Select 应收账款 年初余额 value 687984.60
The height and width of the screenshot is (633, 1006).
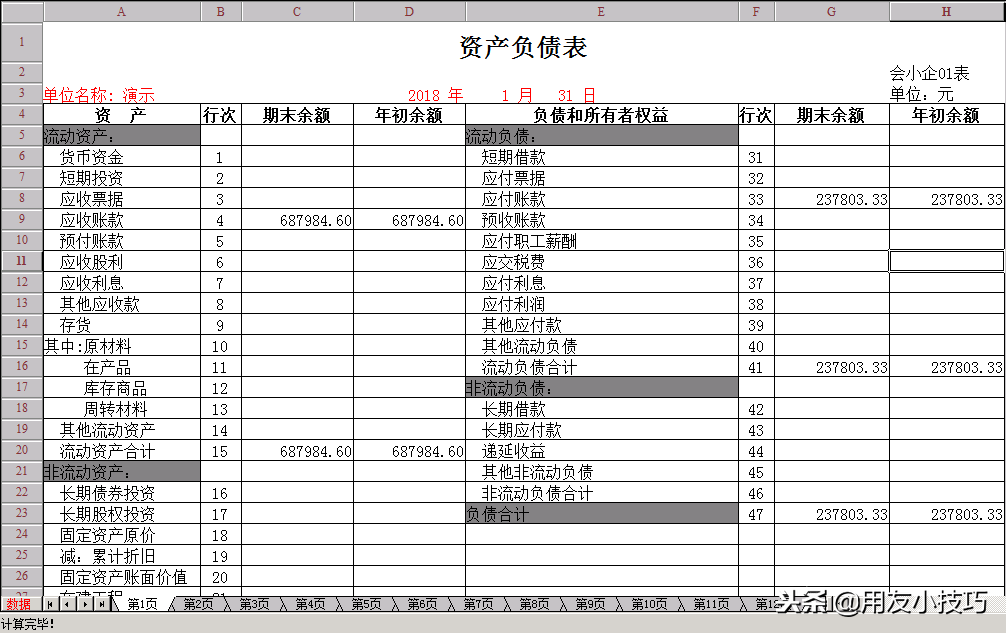[x=409, y=220]
